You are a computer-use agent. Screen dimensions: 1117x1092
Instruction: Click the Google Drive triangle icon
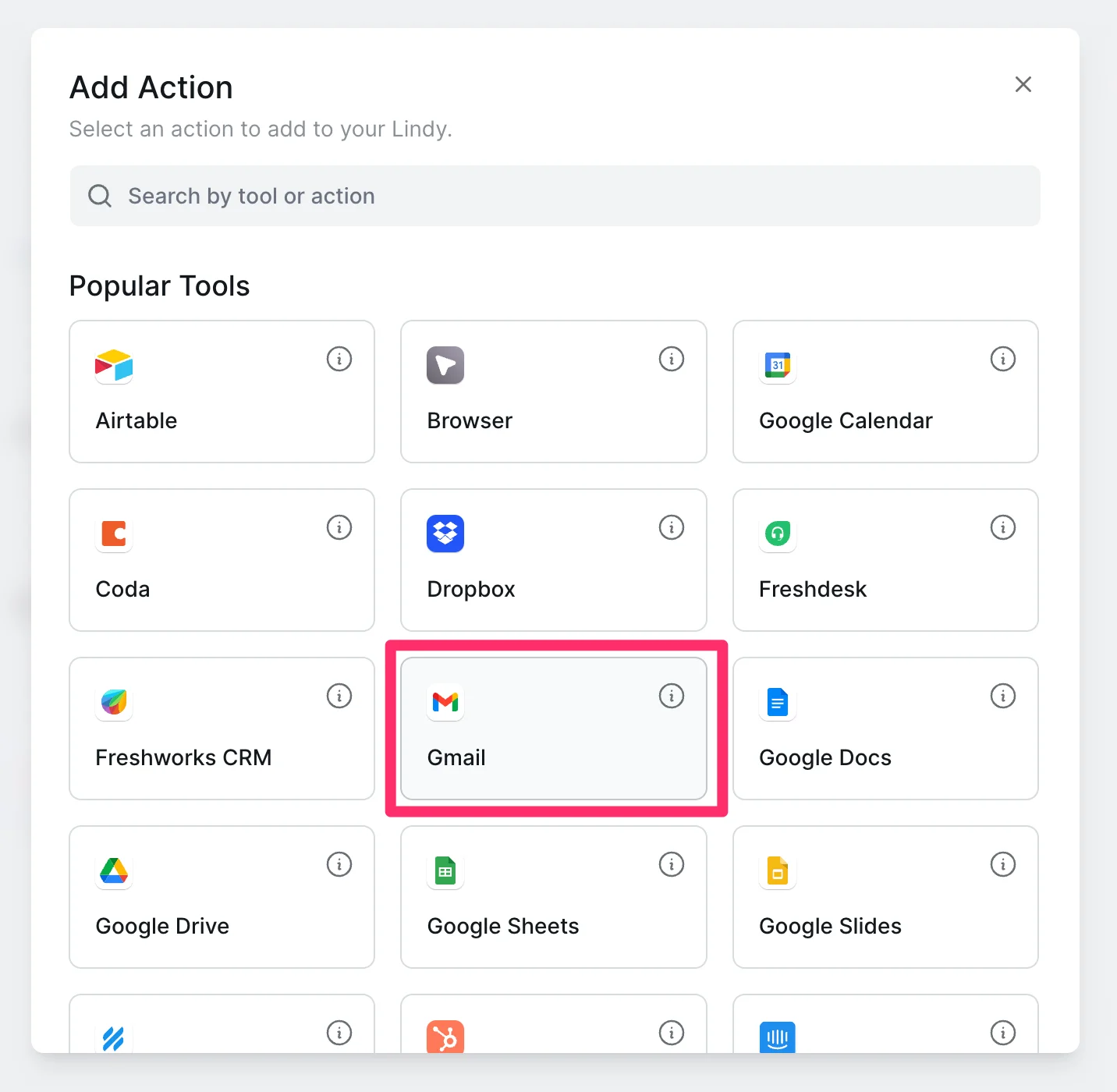click(114, 870)
